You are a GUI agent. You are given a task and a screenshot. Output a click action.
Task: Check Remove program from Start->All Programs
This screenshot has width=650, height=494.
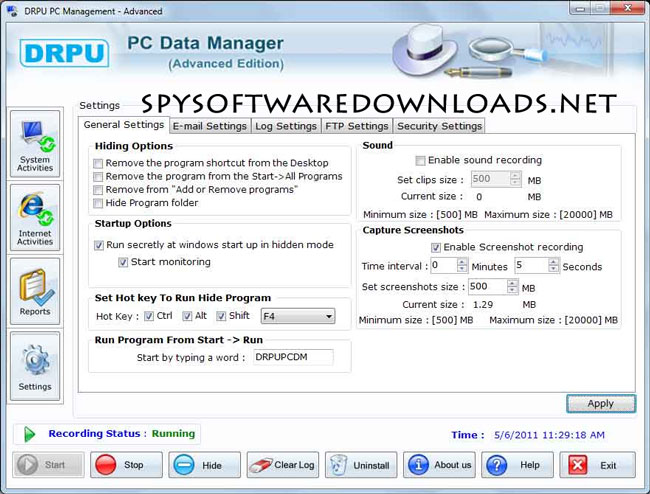point(98,177)
